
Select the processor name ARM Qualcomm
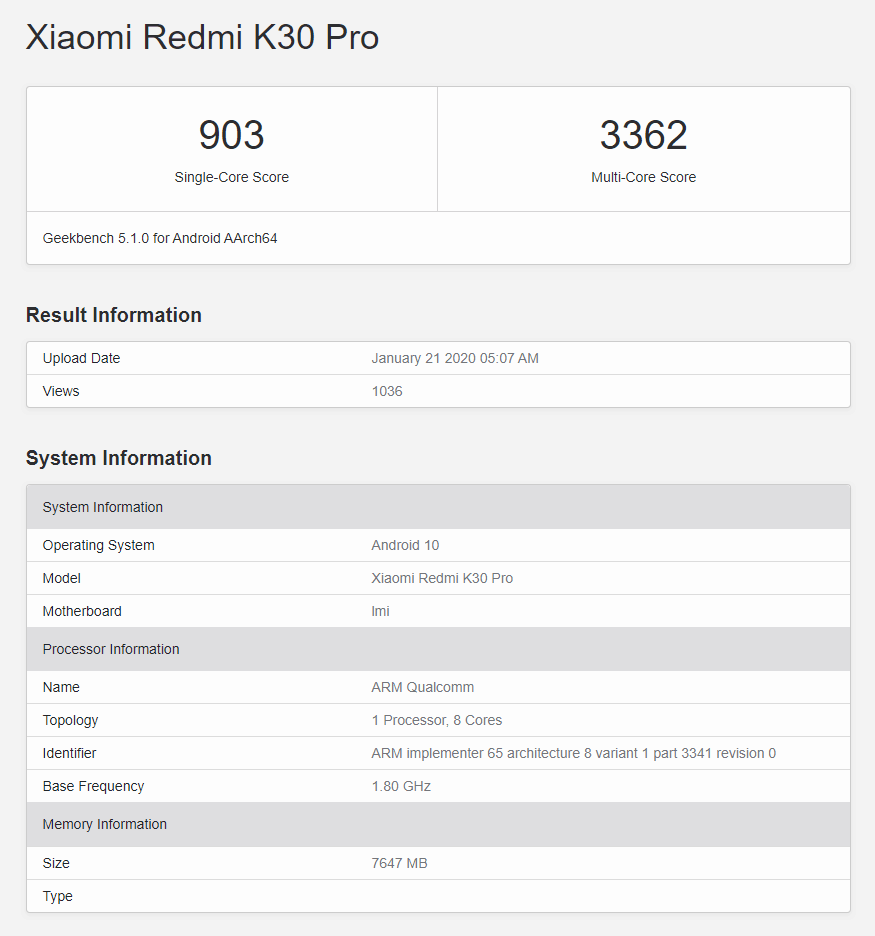click(422, 687)
